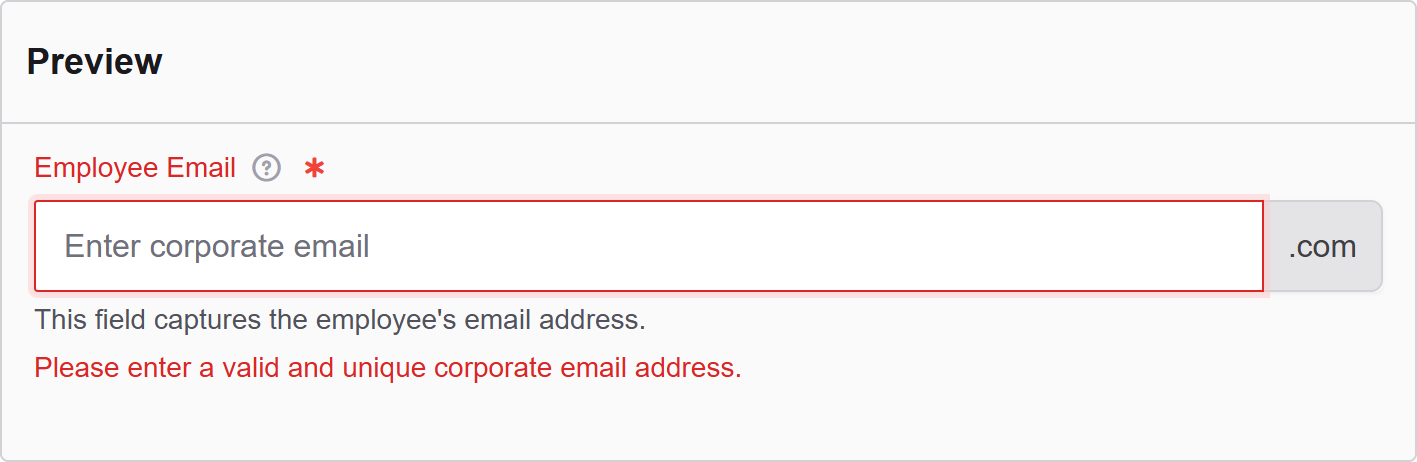Open the Employee Email help tooltip icon
The width and height of the screenshot is (1417, 462).
(x=266, y=168)
